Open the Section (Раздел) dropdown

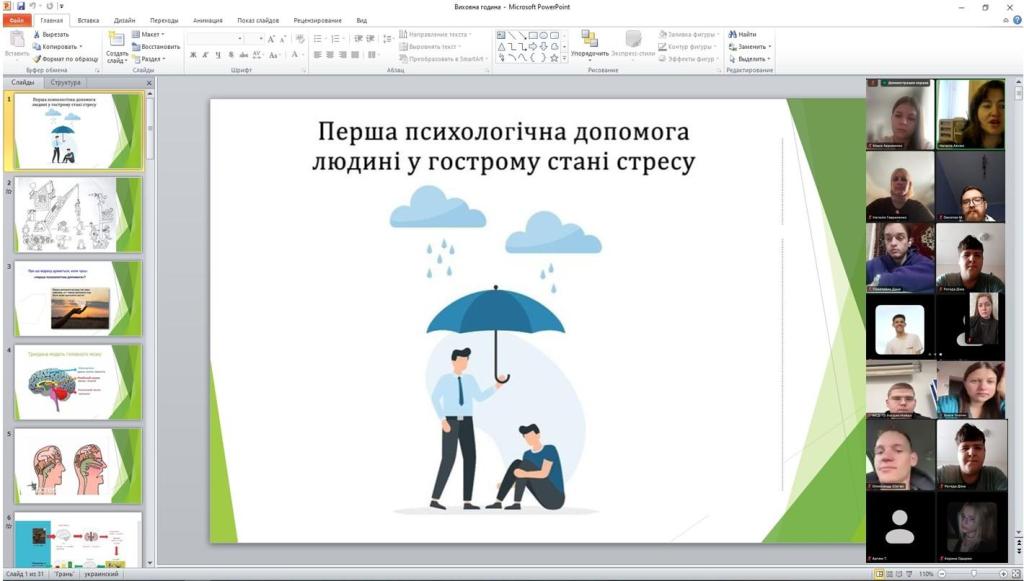(151, 59)
